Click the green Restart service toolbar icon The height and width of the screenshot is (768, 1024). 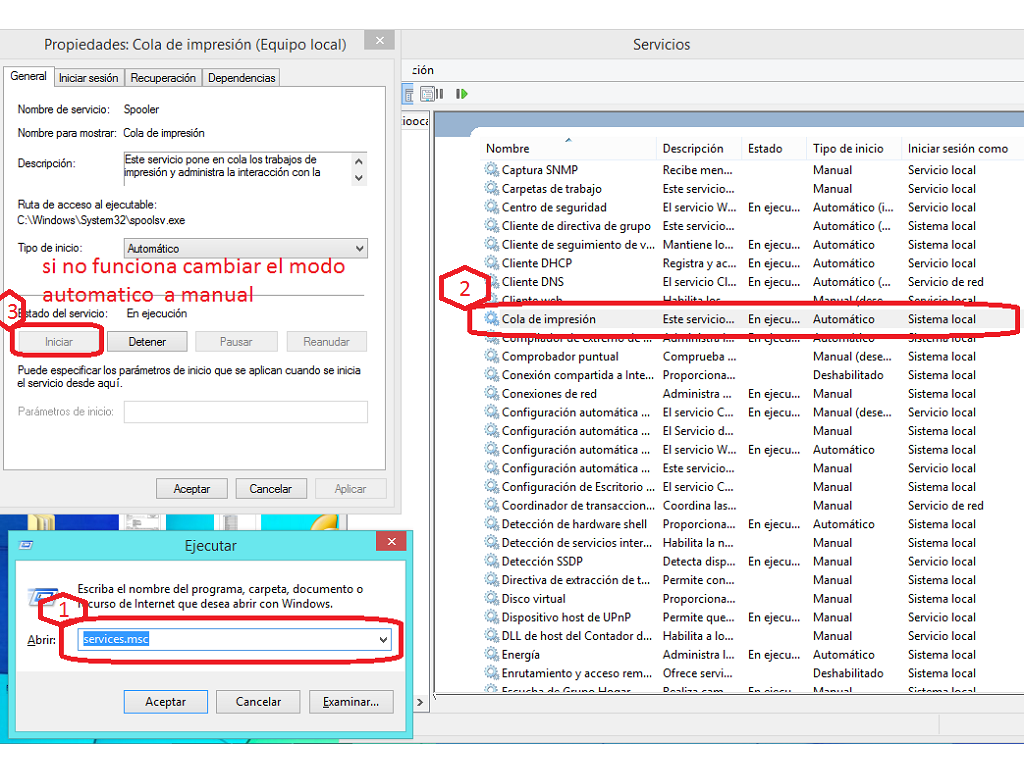462,94
